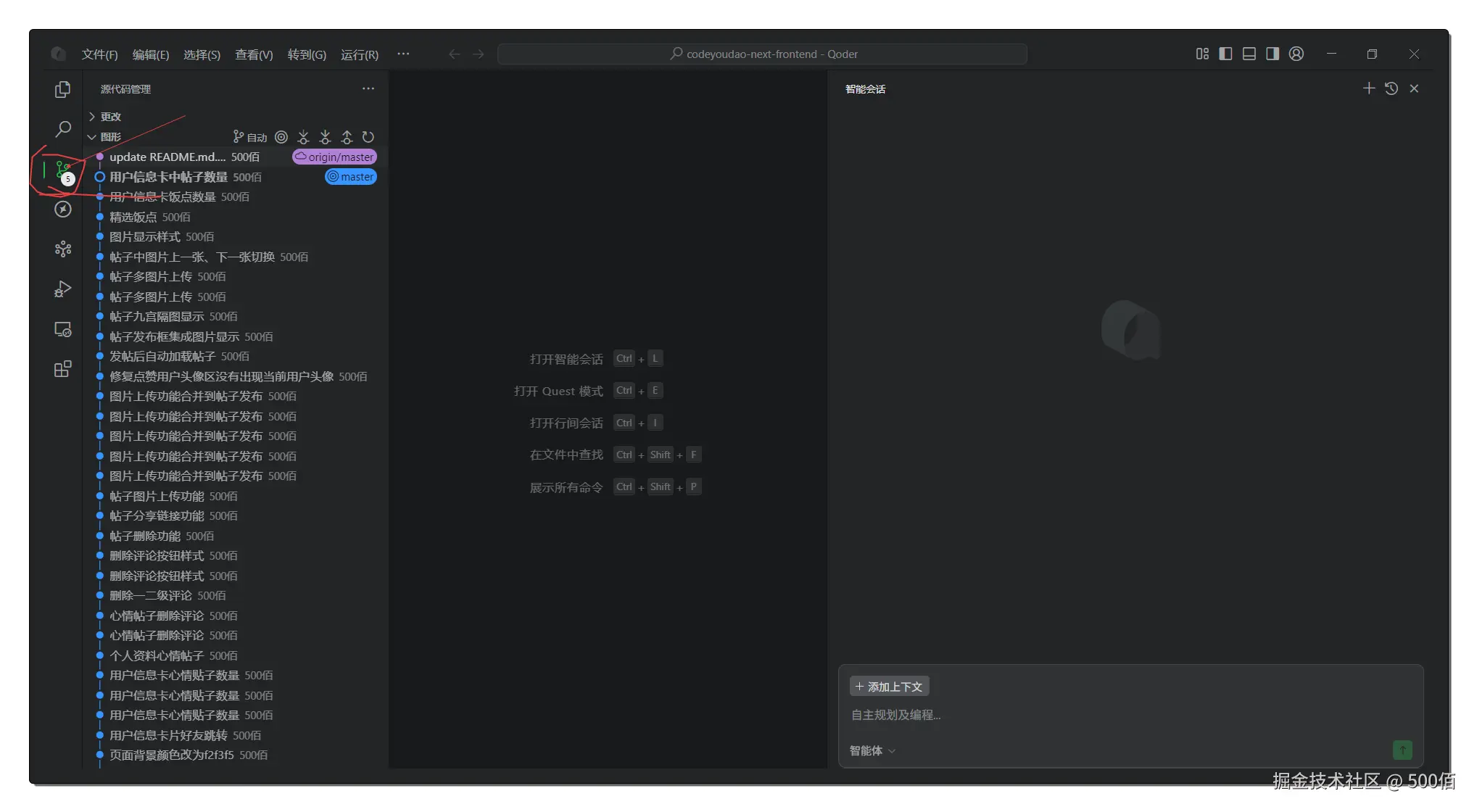Open the 文件(F) menu
Image resolution: width=1477 pixels, height=812 pixels.
(x=99, y=54)
